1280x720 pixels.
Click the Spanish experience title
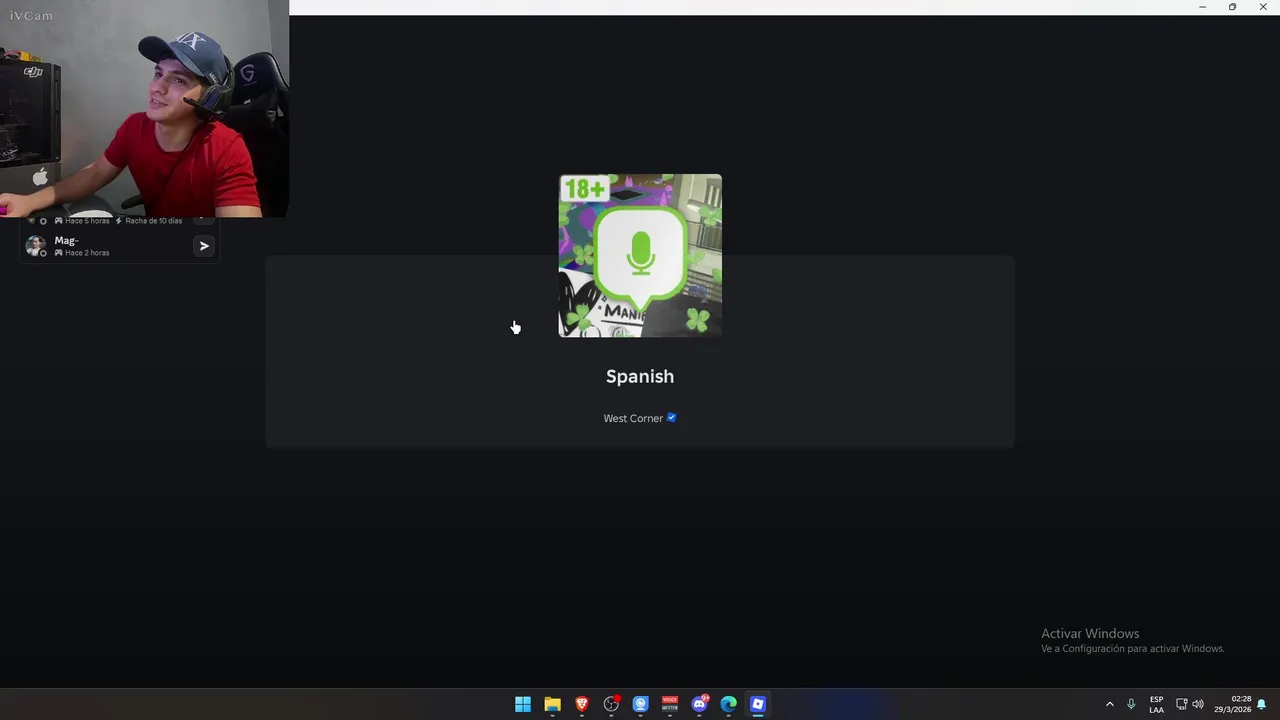tap(640, 376)
